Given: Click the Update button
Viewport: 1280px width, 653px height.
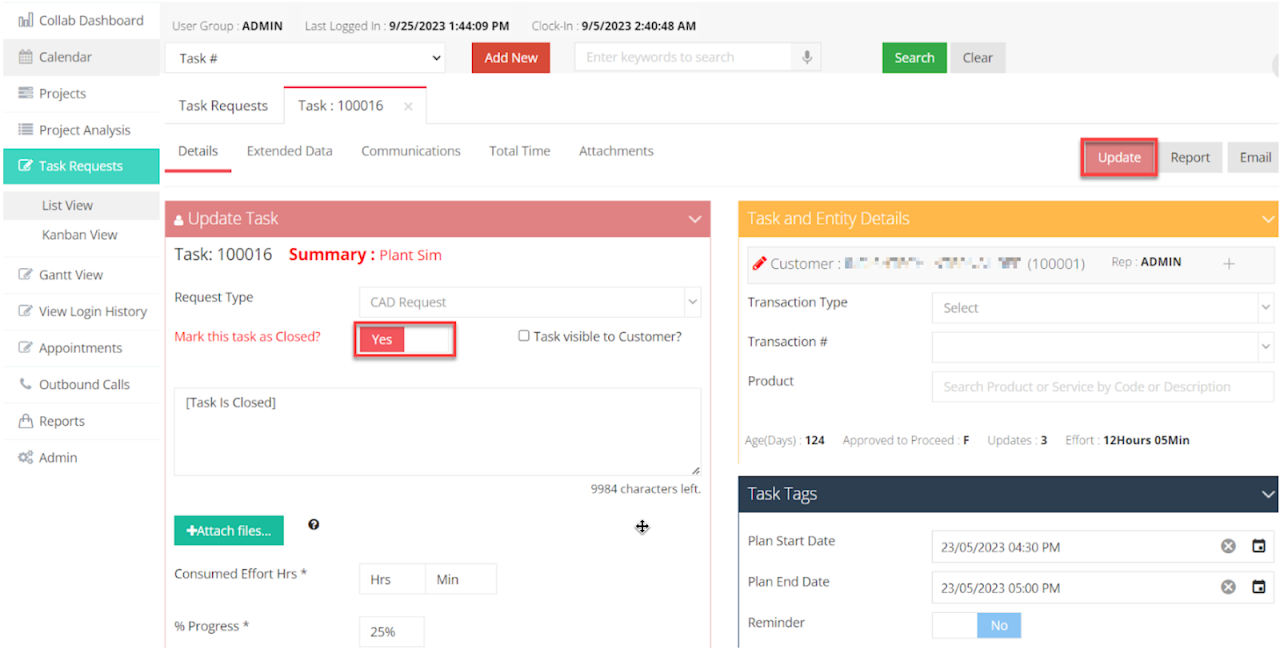Looking at the screenshot, I should point(1118,158).
